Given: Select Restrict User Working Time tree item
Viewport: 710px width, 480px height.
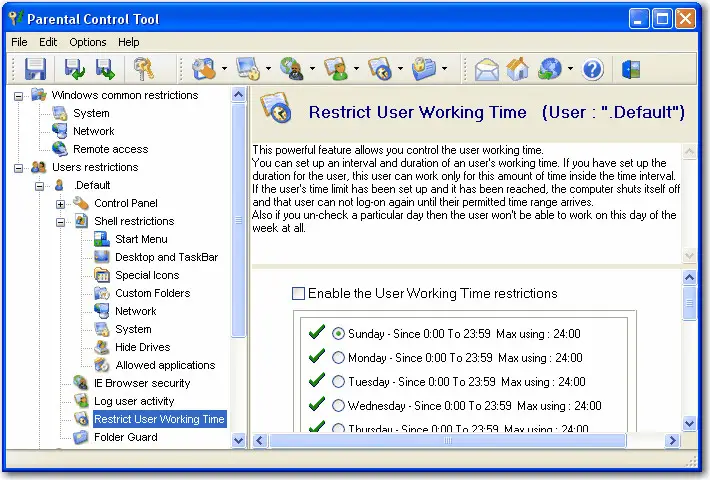Looking at the screenshot, I should coord(159,419).
